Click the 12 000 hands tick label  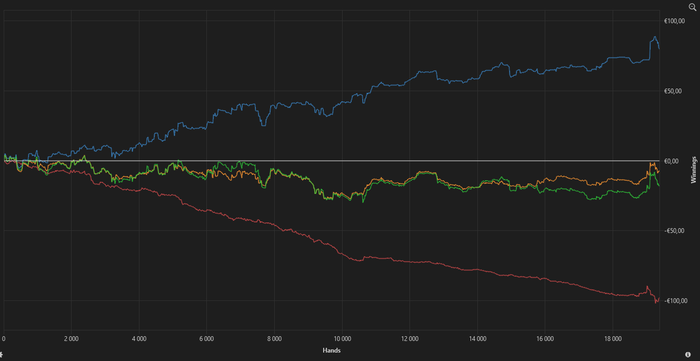pos(409,339)
